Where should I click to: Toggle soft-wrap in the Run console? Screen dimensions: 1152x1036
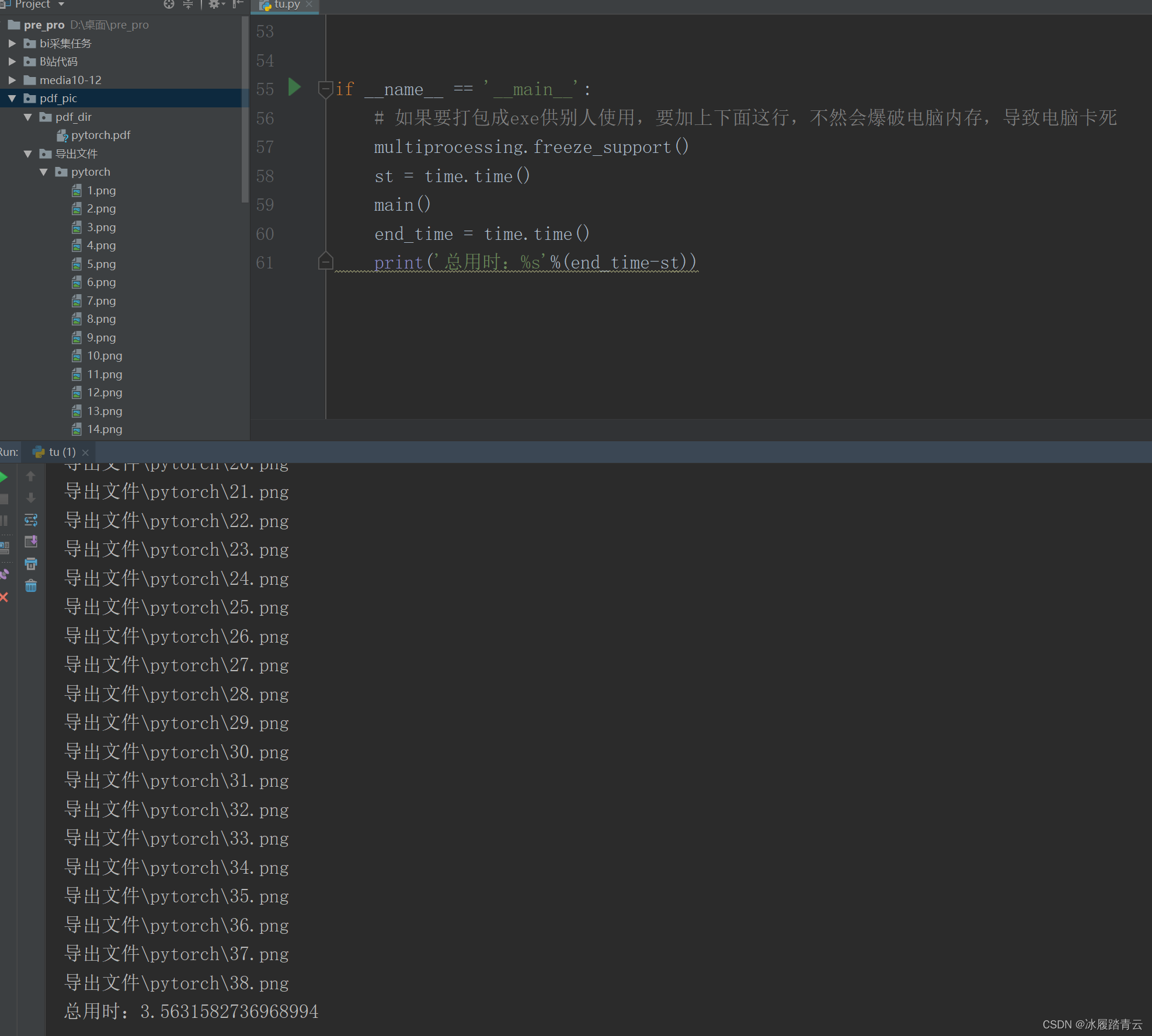tap(31, 520)
